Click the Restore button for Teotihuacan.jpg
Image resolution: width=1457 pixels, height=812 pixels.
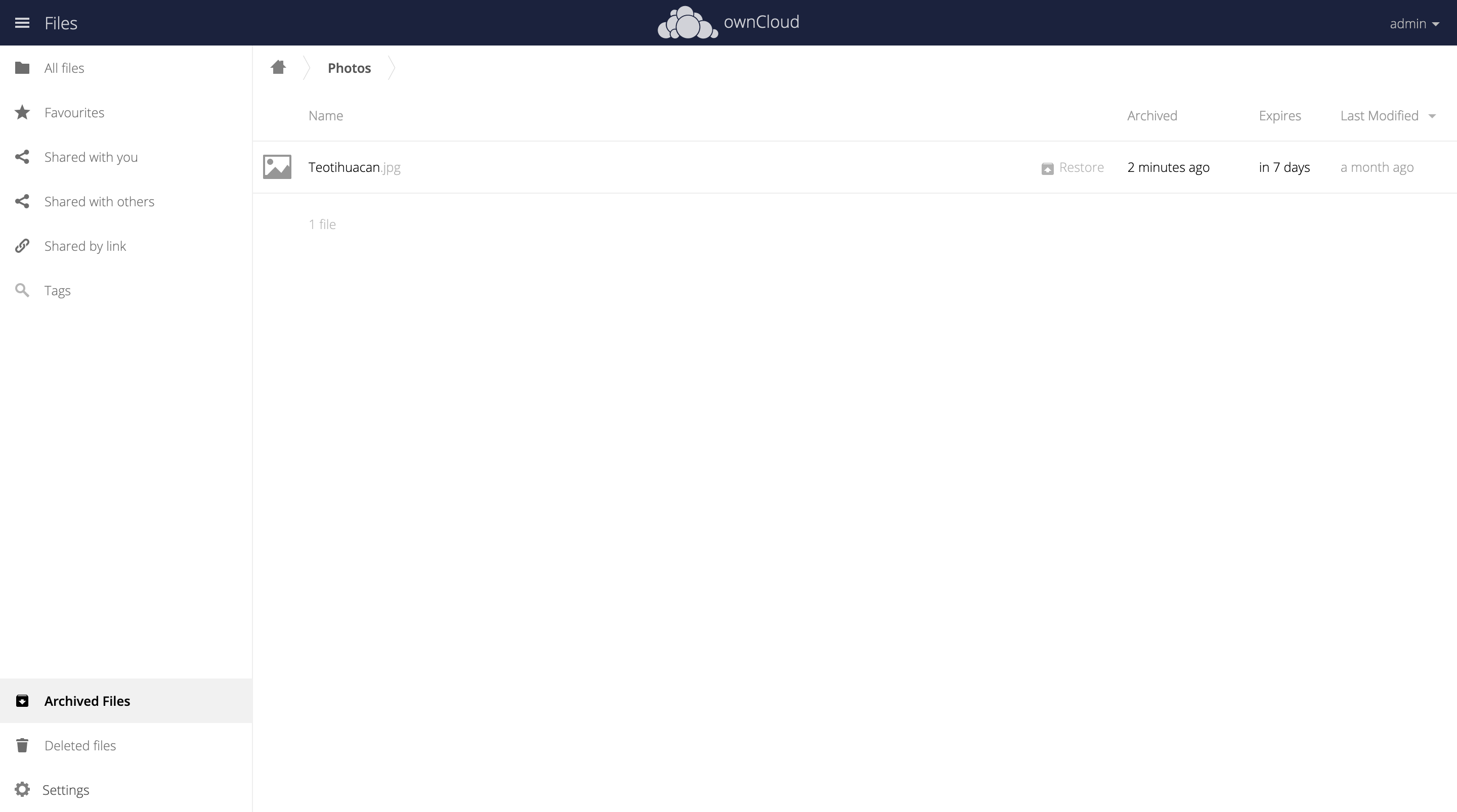coord(1071,167)
